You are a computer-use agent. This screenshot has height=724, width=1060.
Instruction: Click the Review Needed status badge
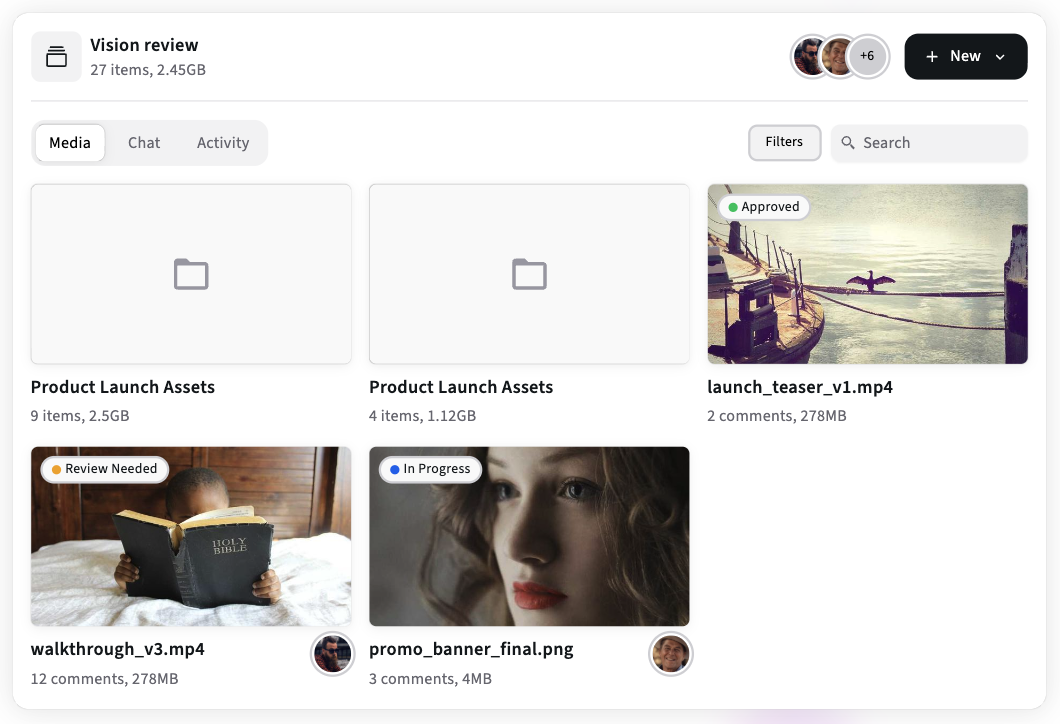point(105,469)
